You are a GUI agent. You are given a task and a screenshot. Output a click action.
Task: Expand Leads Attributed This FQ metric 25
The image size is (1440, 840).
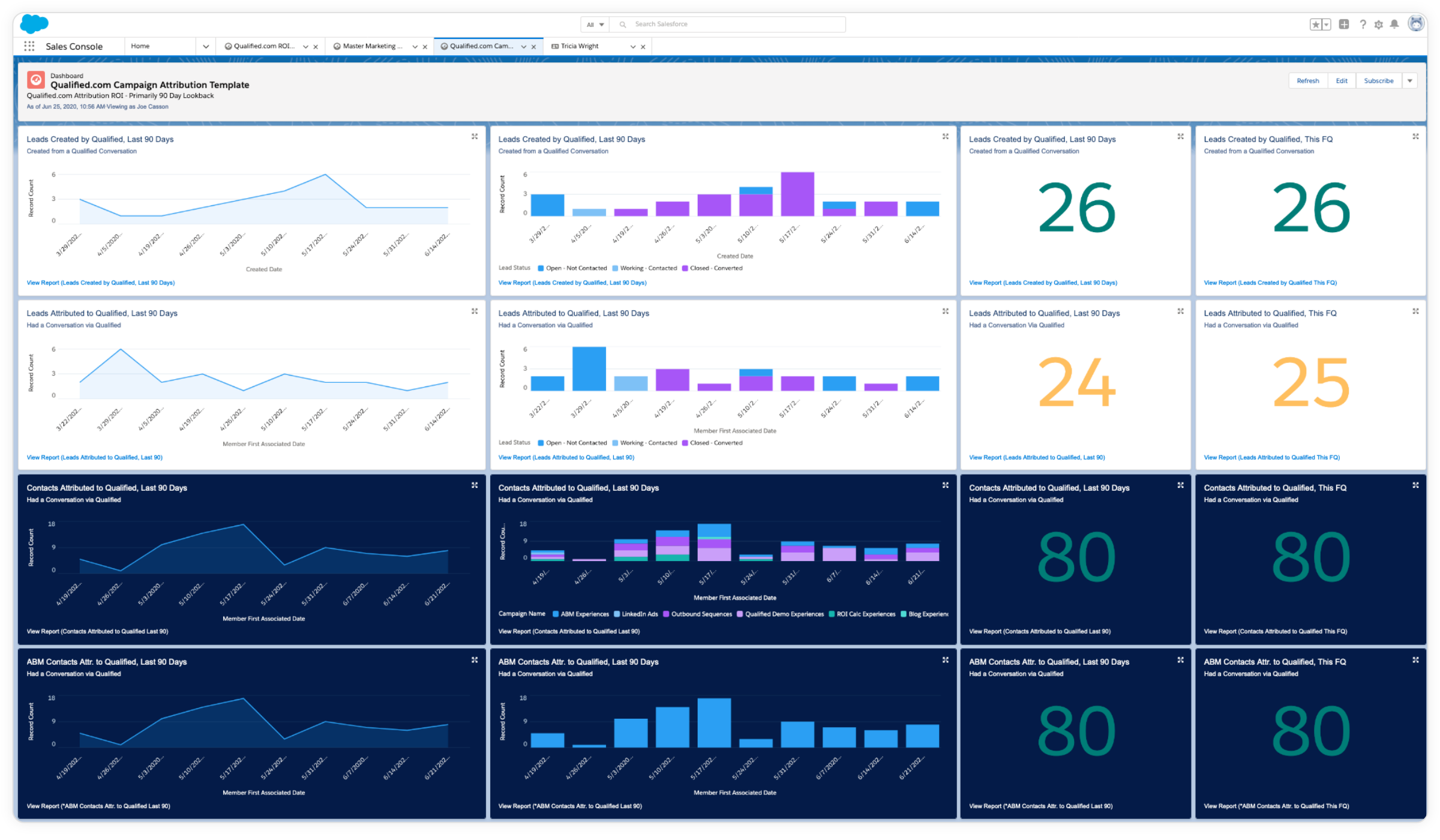pyautogui.click(x=1415, y=311)
